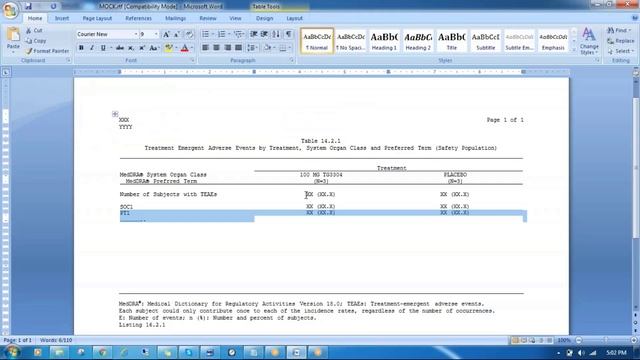Screen dimensions: 640x360
Task: Align text right
Action: click(x=227, y=48)
